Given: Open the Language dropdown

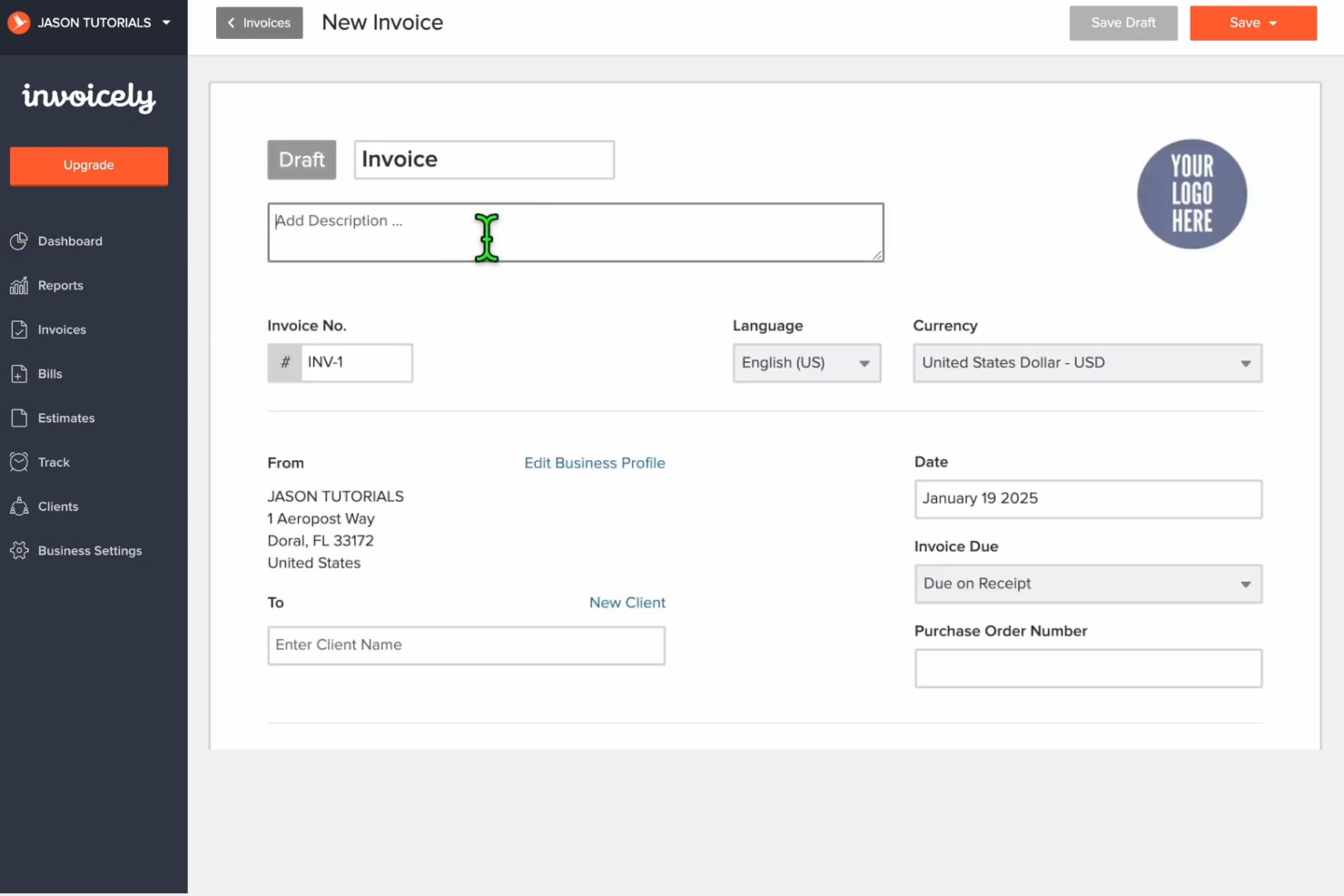Looking at the screenshot, I should (x=863, y=362).
